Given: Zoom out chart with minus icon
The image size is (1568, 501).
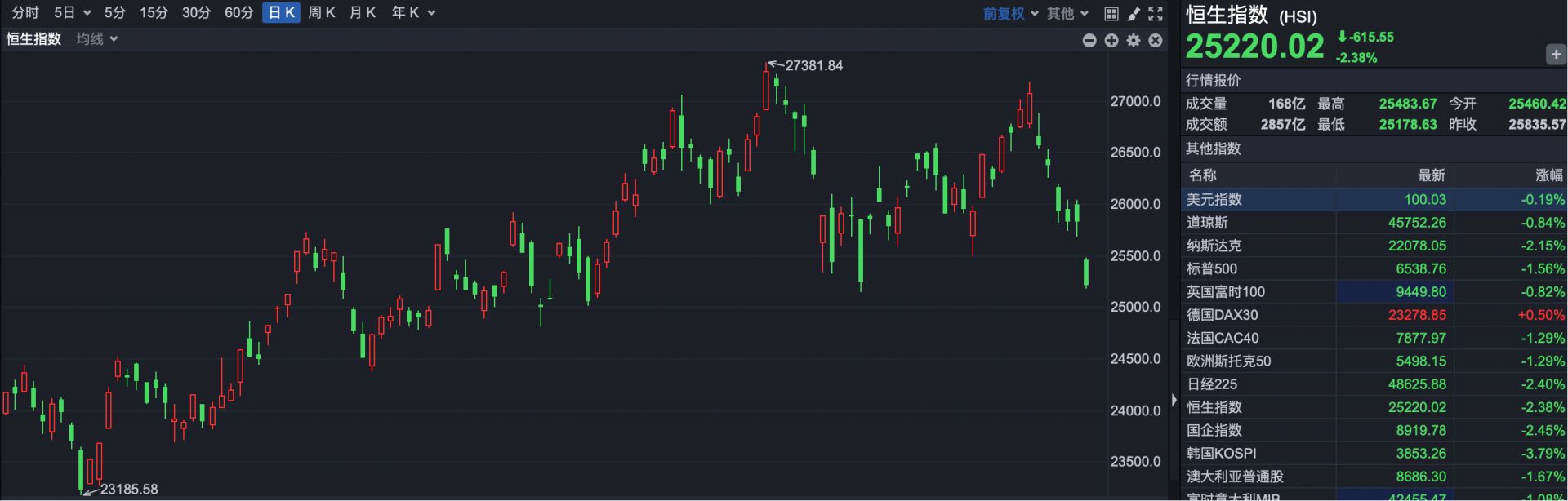Looking at the screenshot, I should (x=1089, y=40).
